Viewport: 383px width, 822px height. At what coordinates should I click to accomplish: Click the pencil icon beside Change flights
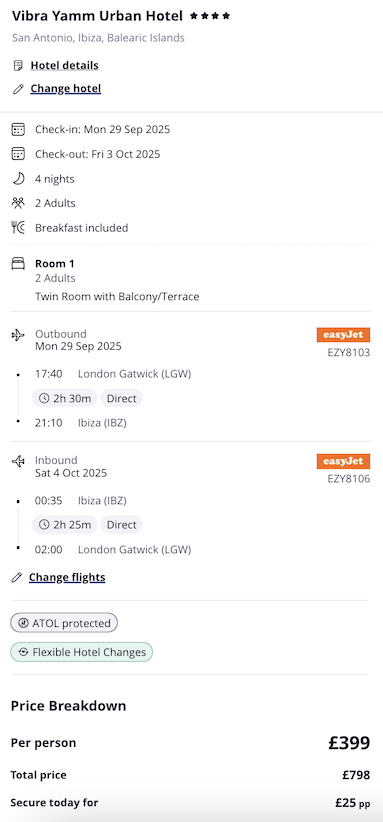coord(17,578)
